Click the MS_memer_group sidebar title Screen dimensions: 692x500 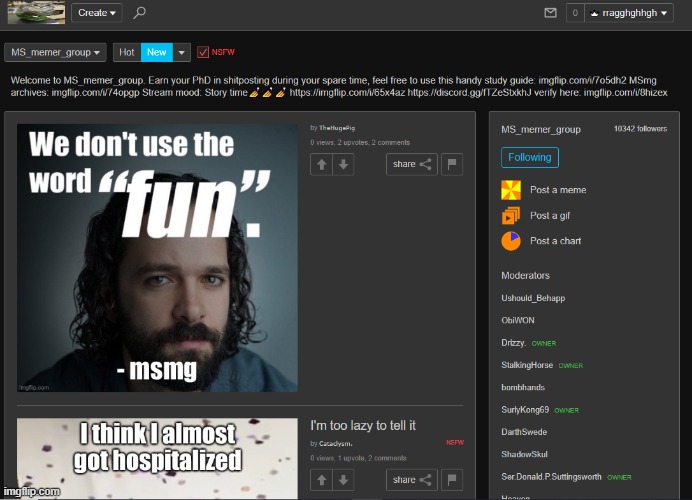541,130
